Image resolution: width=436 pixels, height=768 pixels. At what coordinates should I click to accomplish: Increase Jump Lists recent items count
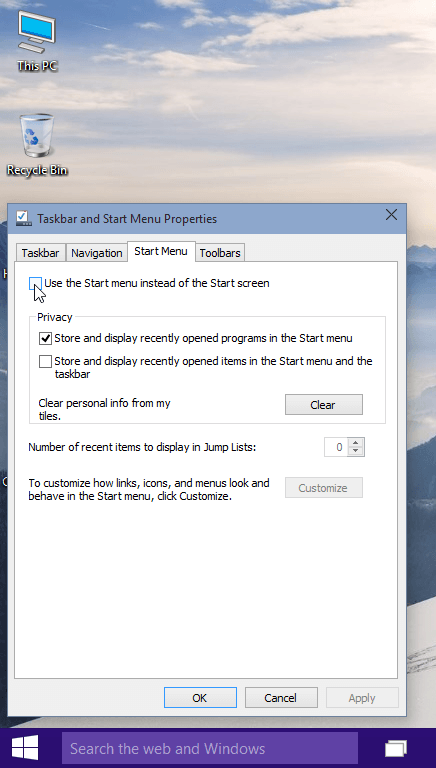click(x=356, y=442)
